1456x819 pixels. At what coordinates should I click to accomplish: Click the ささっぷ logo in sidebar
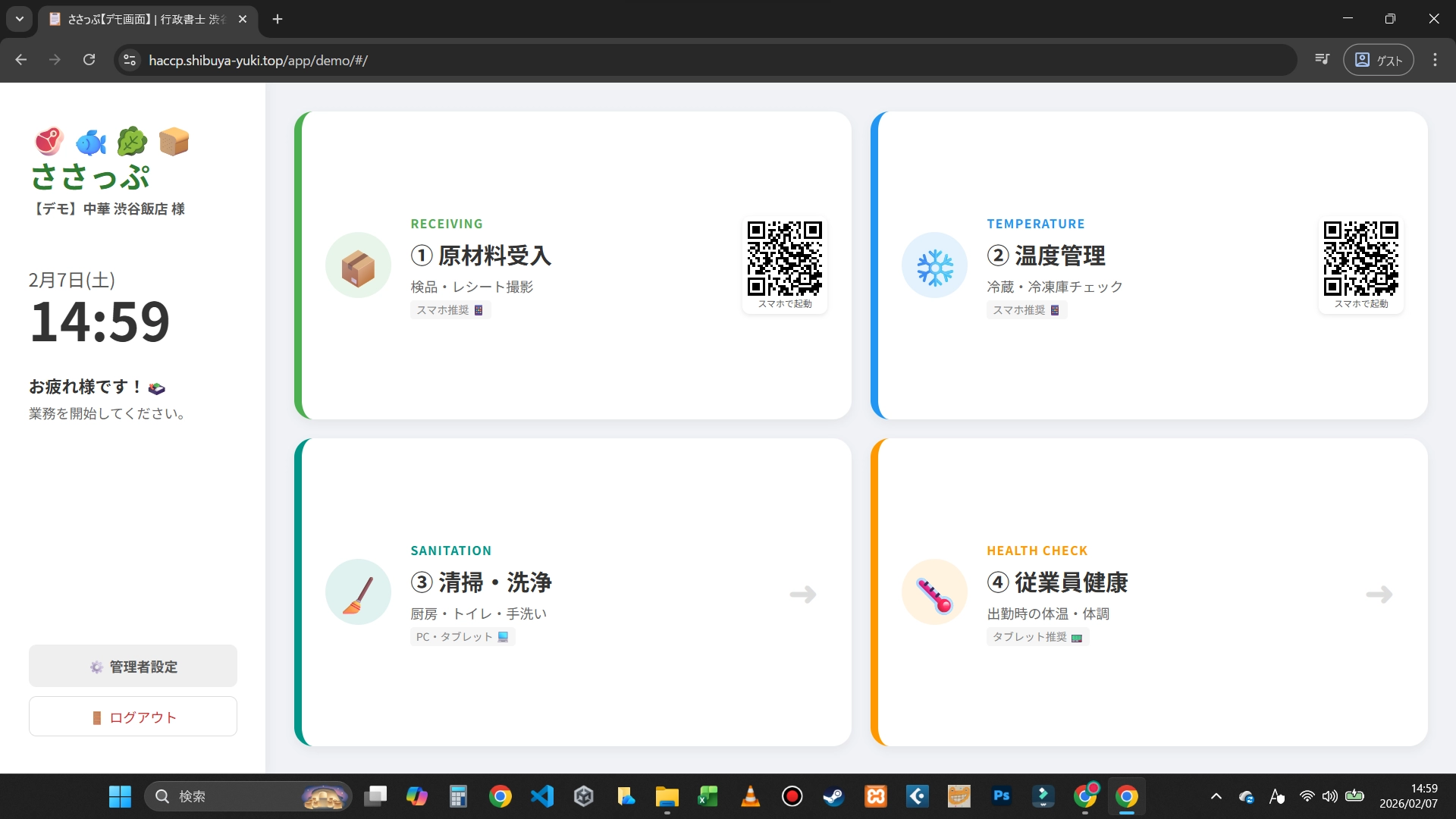(90, 177)
